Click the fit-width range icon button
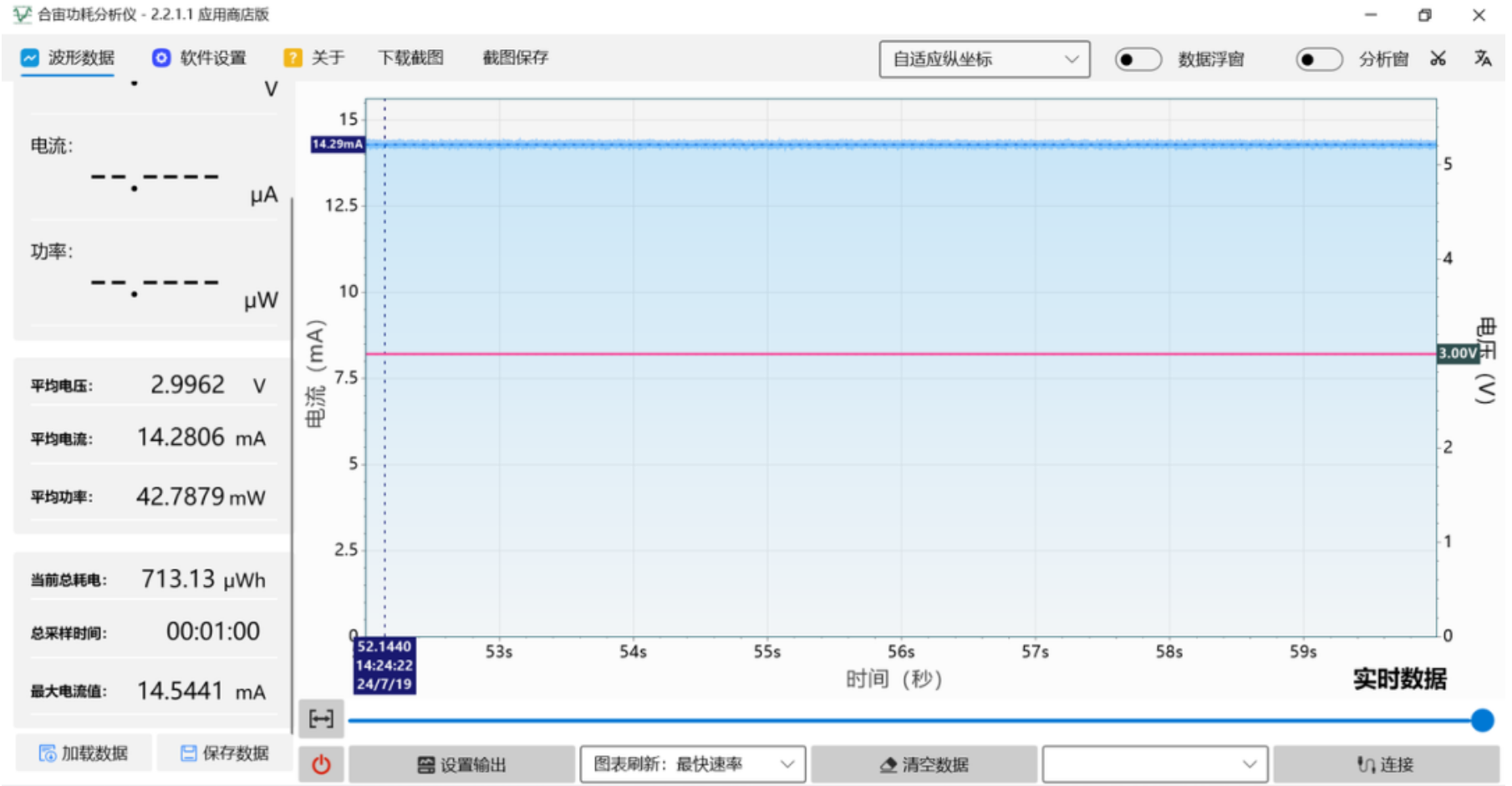Image resolution: width=1512 pixels, height=786 pixels. point(321,719)
